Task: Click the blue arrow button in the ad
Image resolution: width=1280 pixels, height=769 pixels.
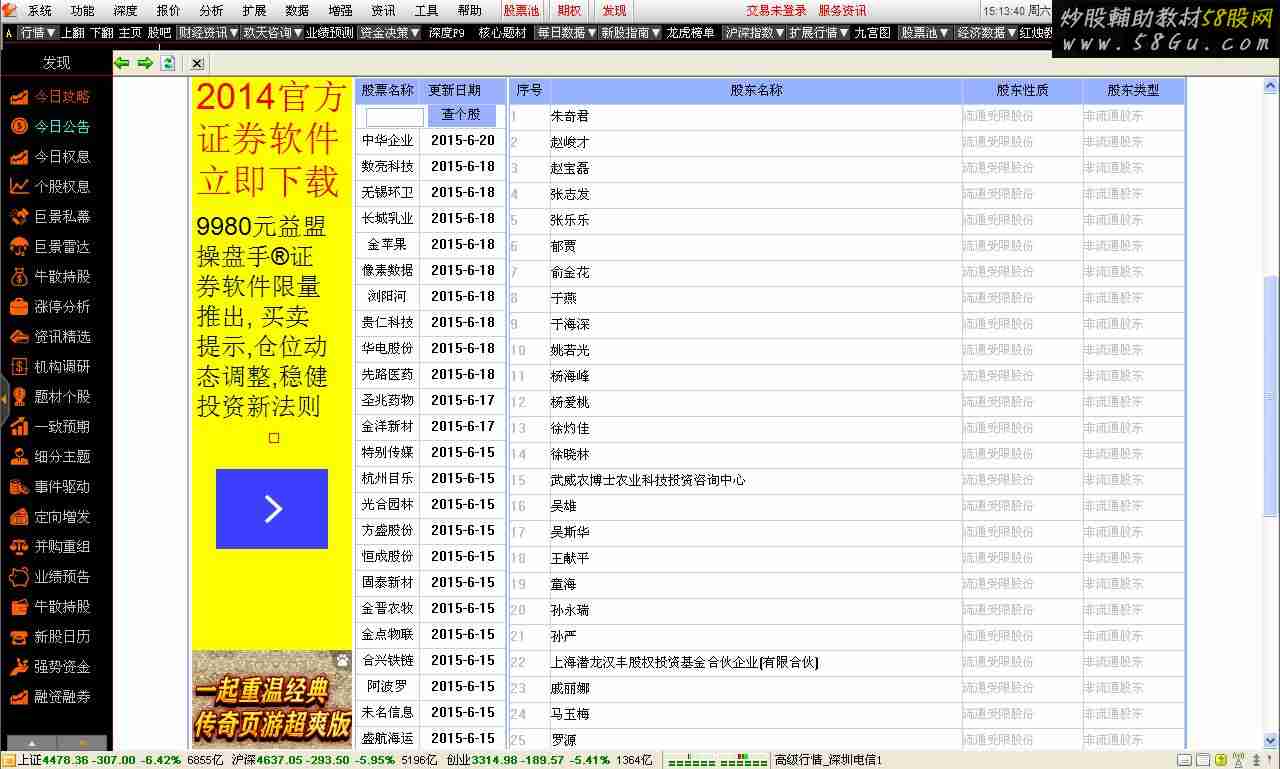Action: (x=272, y=509)
